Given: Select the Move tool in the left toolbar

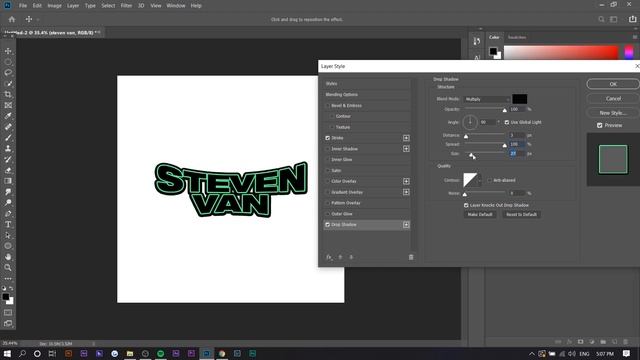Looking at the screenshot, I should [x=8, y=51].
